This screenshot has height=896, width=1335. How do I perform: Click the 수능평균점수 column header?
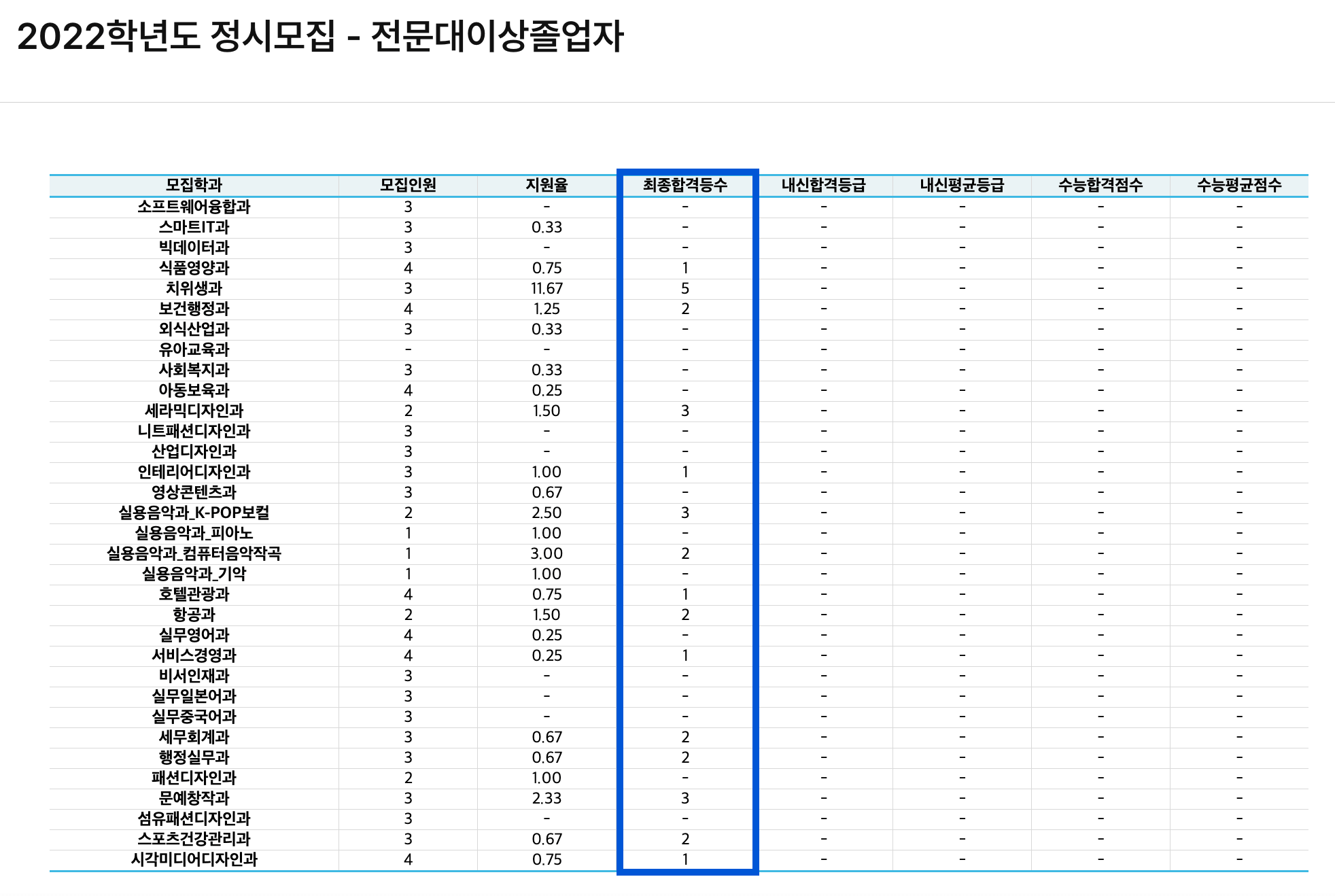pyautogui.click(x=1240, y=185)
